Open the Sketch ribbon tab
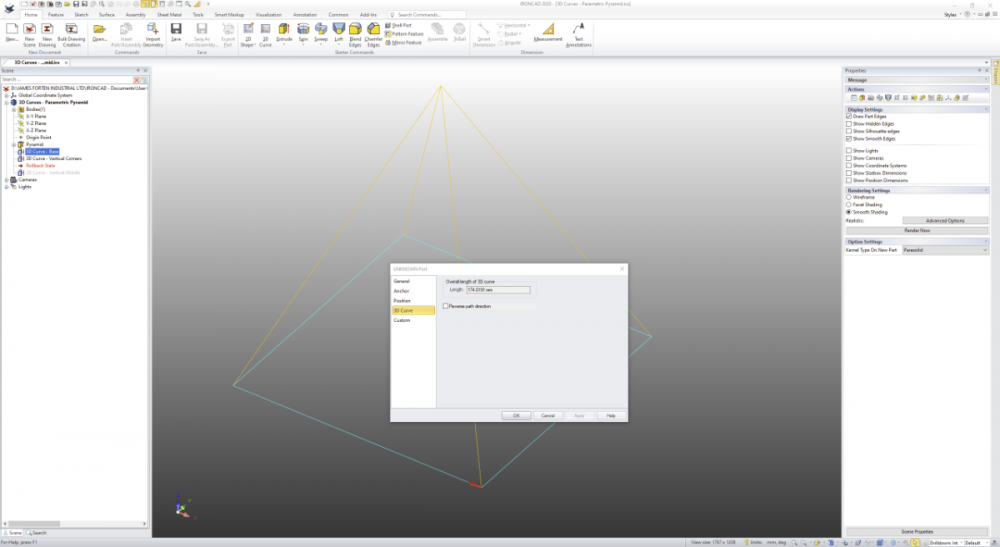Viewport: 1000px width, 547px height. (x=82, y=15)
